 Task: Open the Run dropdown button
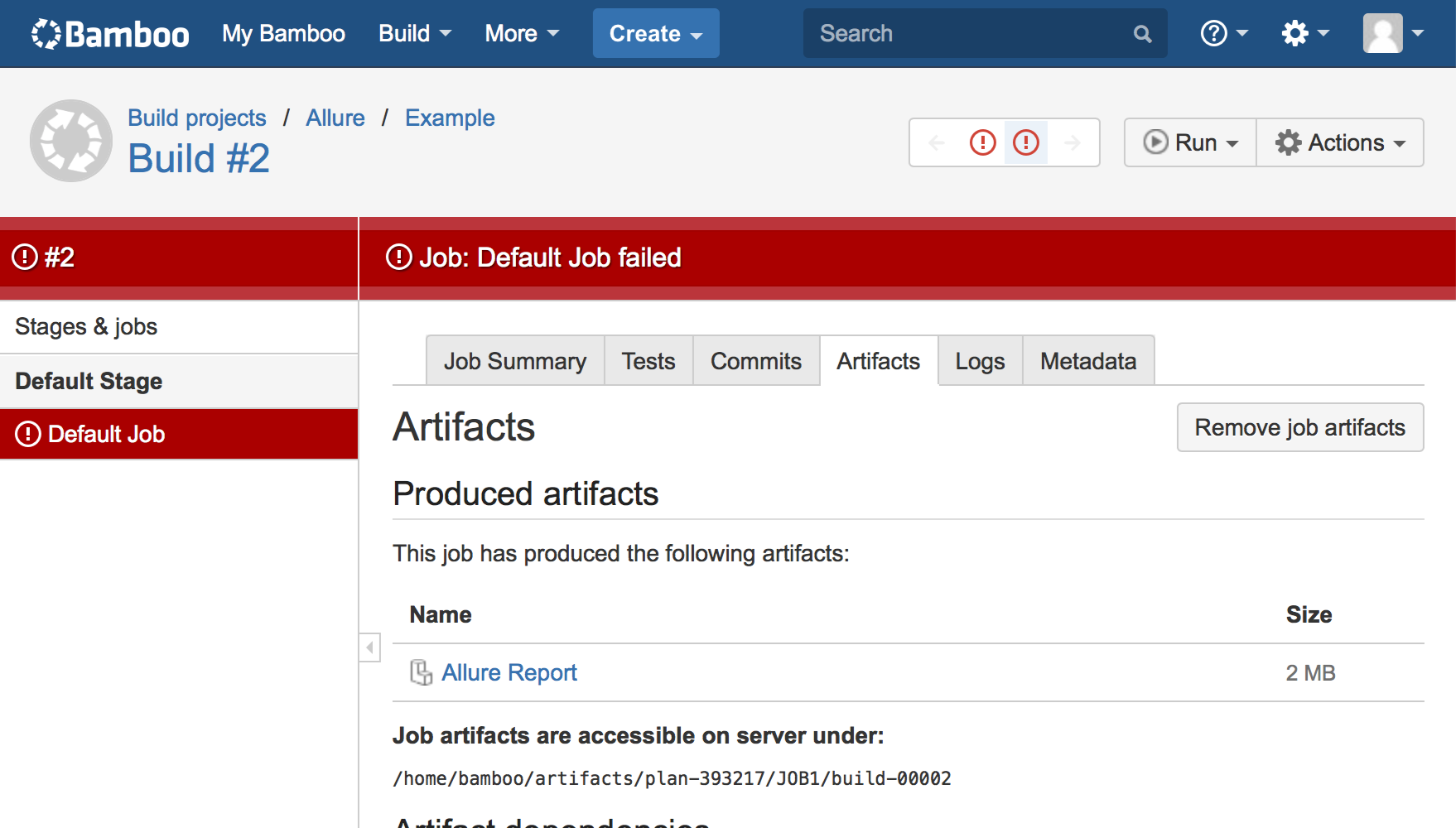[x=1190, y=142]
